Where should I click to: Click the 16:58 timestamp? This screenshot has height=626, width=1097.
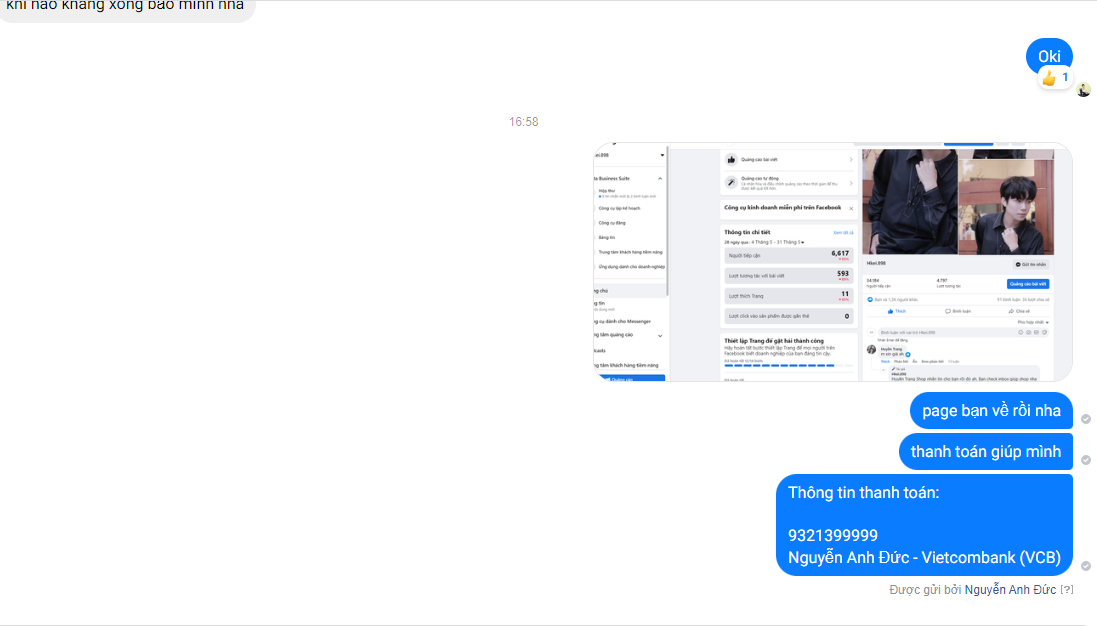pos(523,122)
